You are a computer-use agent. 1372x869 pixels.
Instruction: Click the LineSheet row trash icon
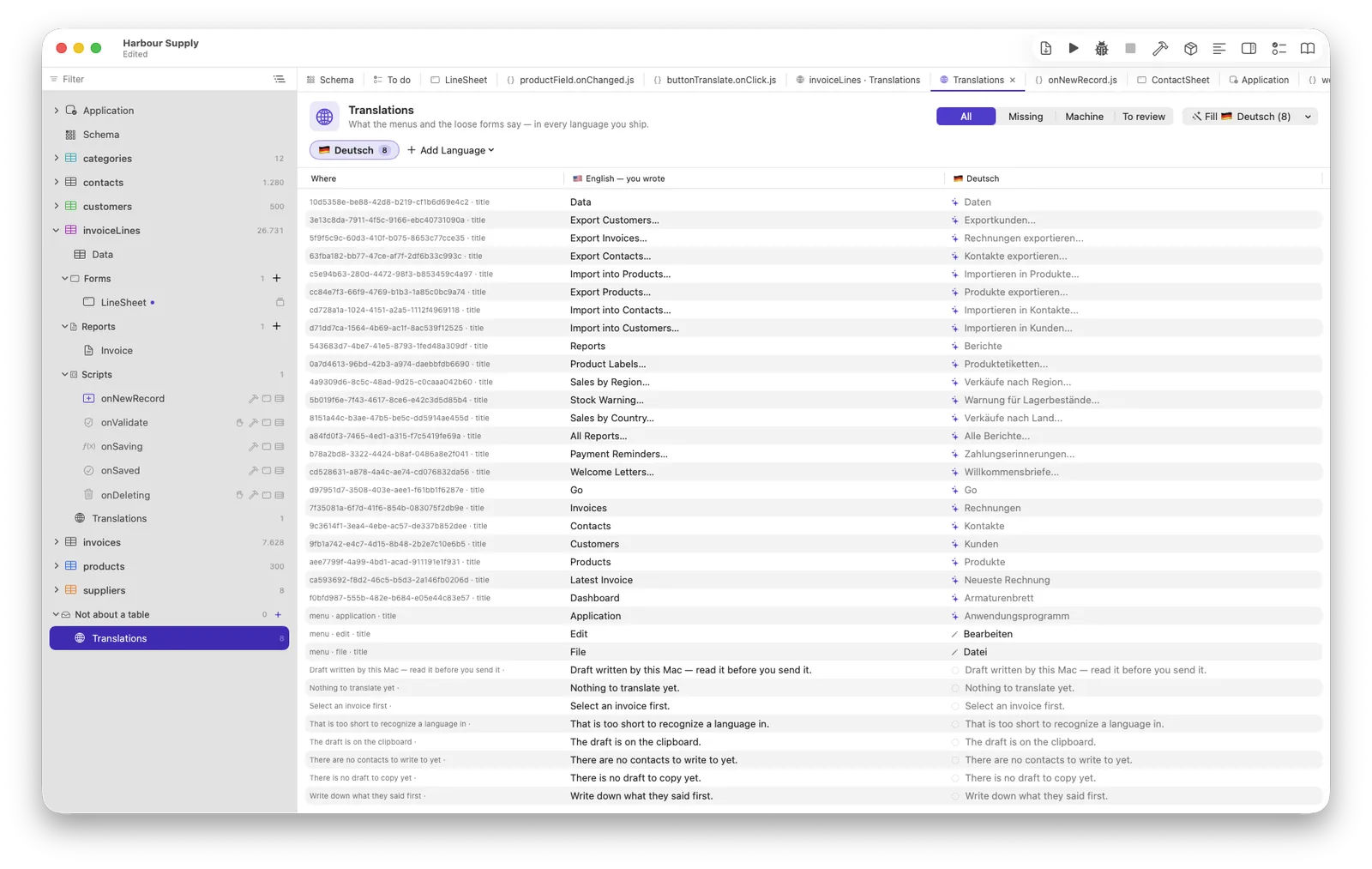coord(280,302)
